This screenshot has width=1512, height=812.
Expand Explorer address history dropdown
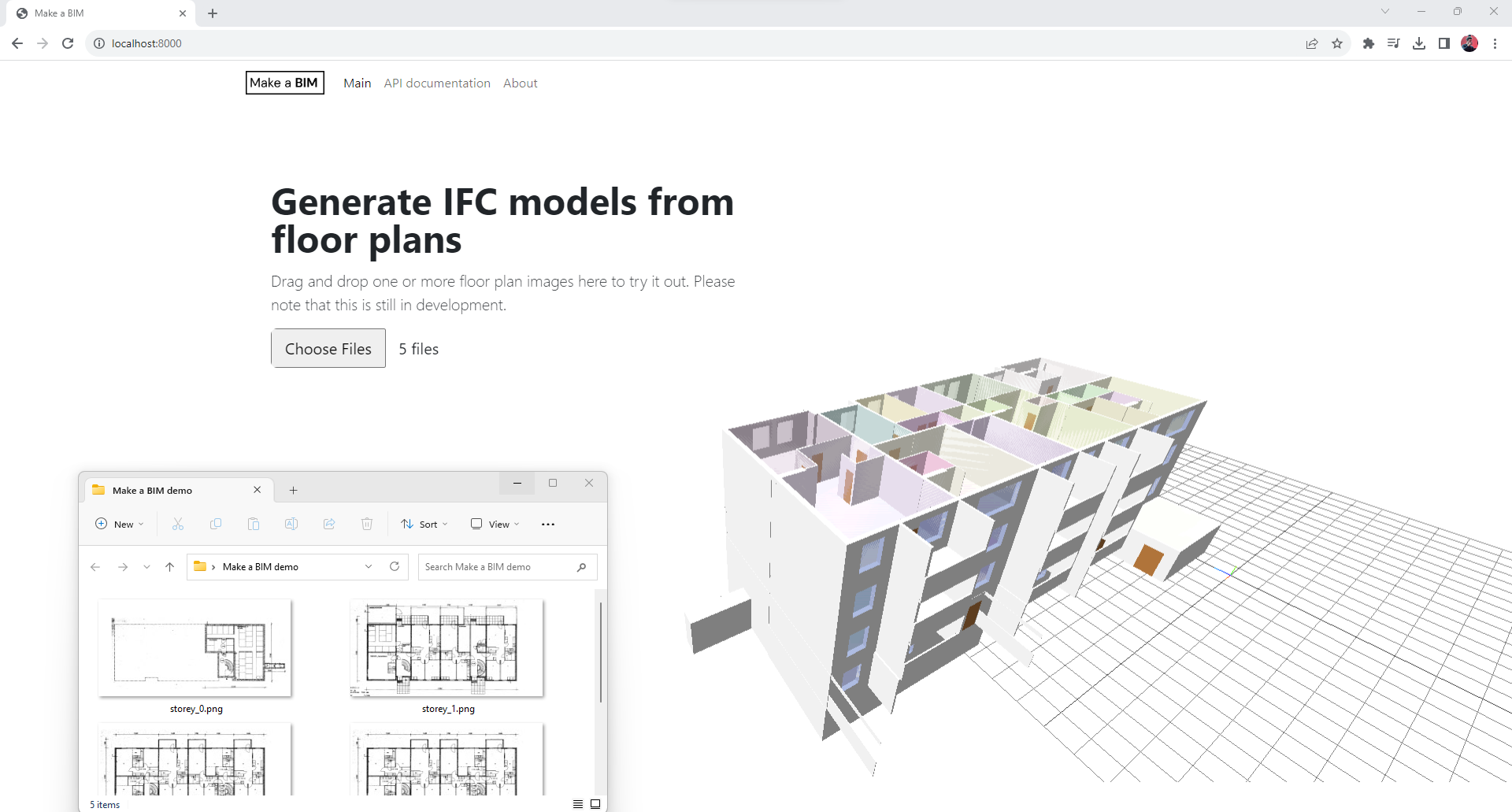point(369,567)
